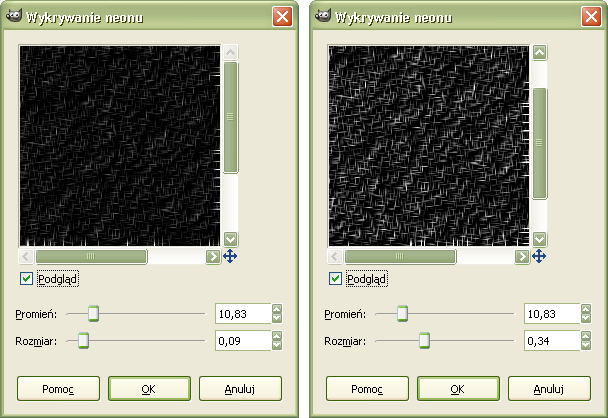Close the left Wykrywanie neonu dialog
This screenshot has height=418, width=608.
click(283, 17)
